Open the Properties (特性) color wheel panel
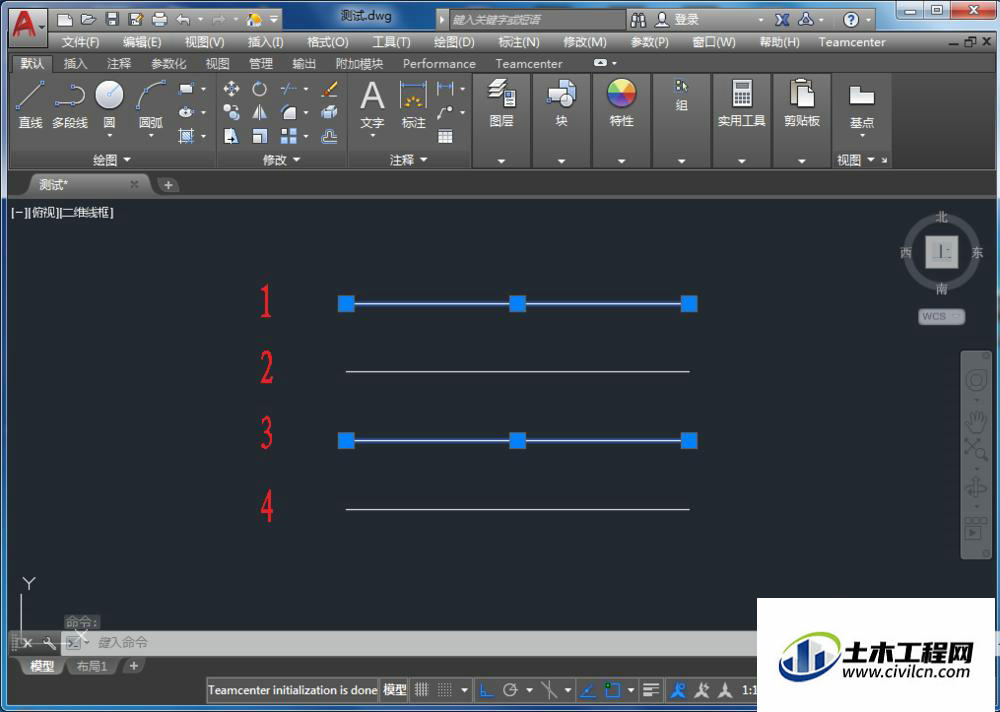 [x=621, y=104]
